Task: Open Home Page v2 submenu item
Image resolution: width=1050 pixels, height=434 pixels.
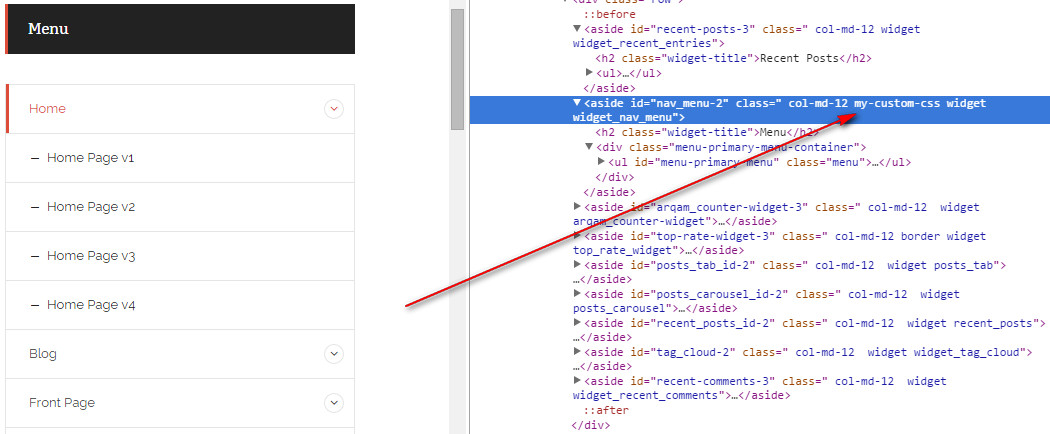Action: [90, 207]
